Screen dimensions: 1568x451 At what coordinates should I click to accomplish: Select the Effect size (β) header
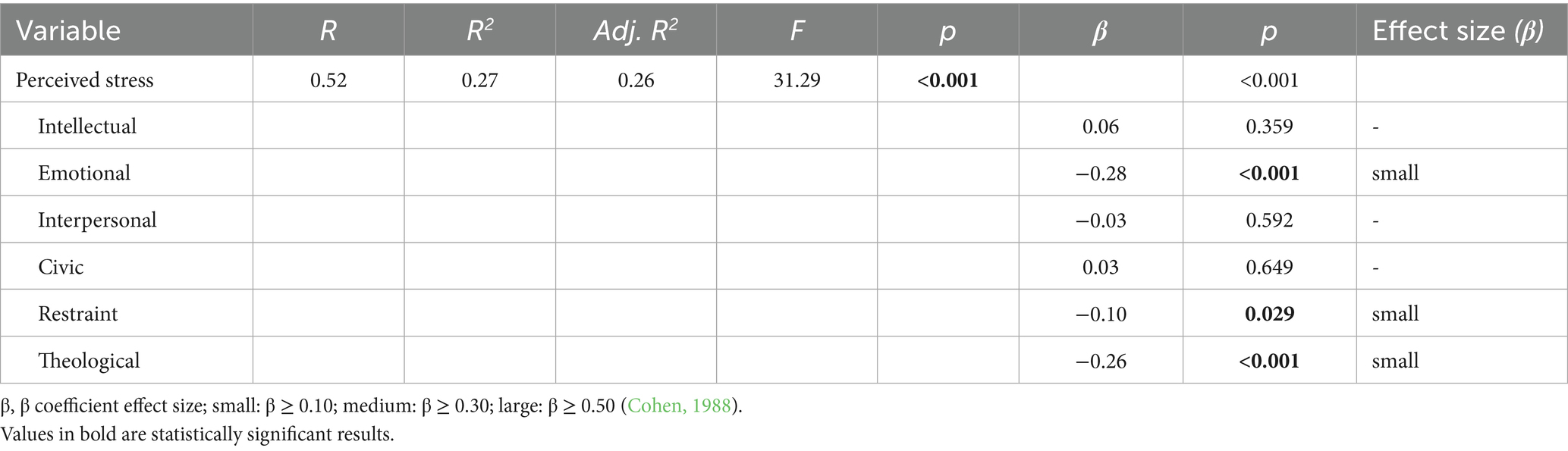[x=1458, y=30]
